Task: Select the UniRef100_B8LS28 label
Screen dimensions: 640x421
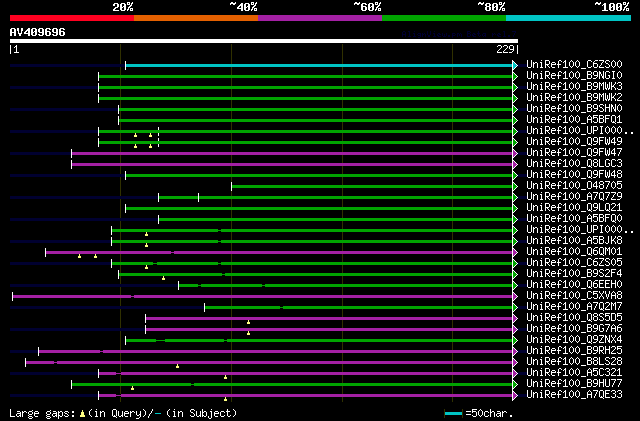Action: pos(574,362)
